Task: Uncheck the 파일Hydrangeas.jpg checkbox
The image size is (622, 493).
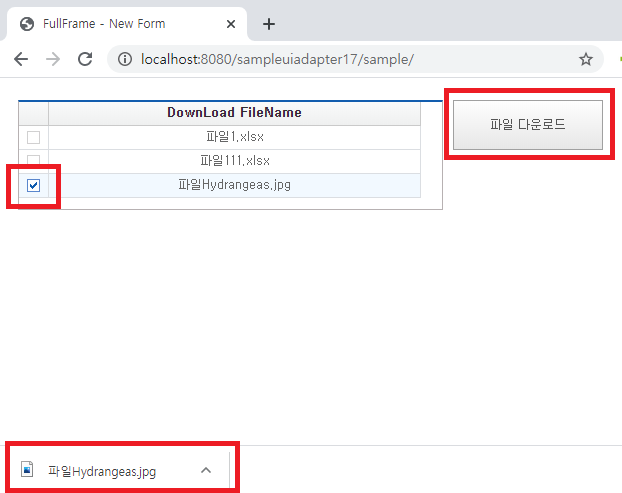Action: [x=33, y=185]
